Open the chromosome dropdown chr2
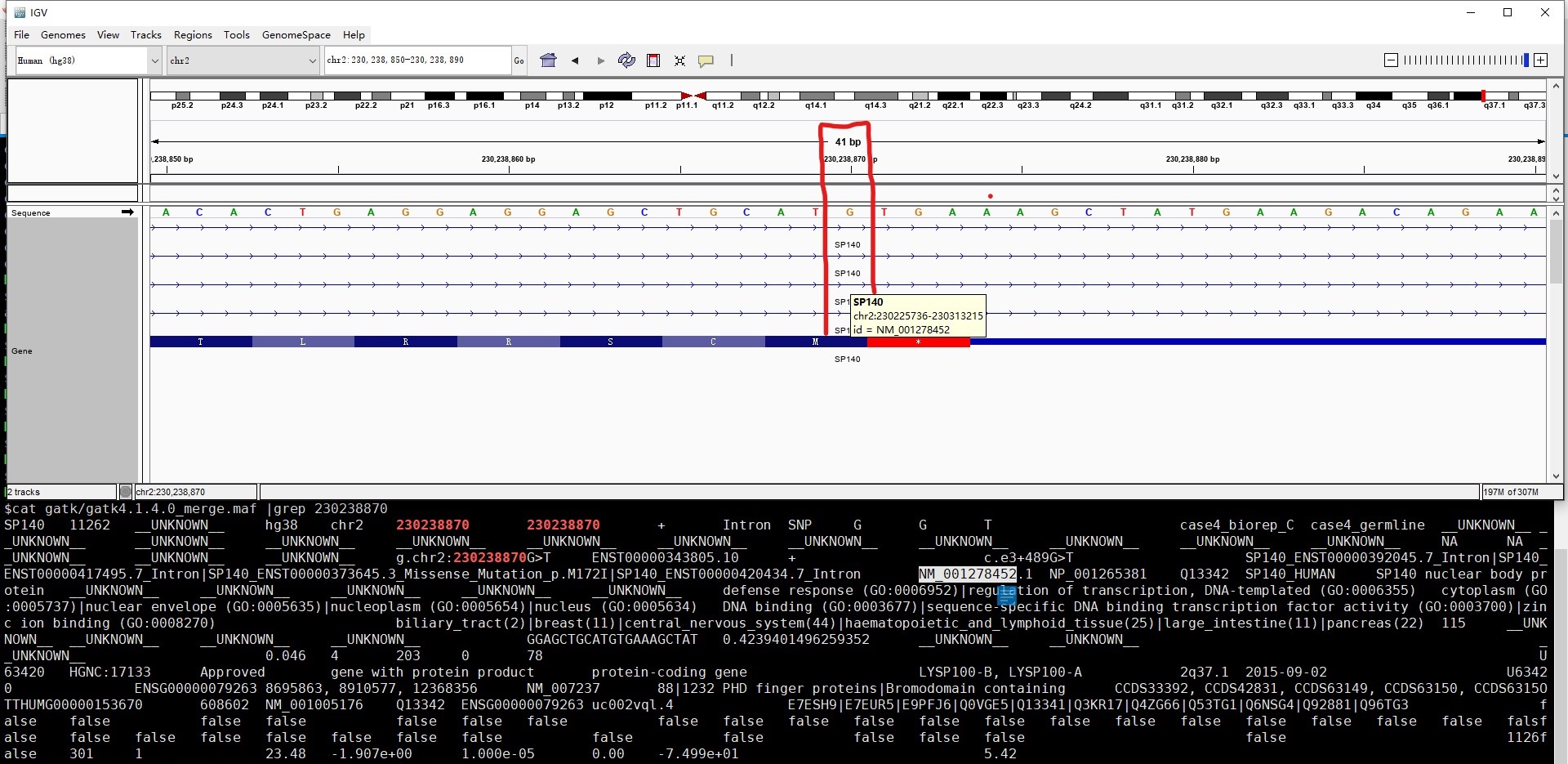The width and height of the screenshot is (1568, 764). [x=243, y=60]
